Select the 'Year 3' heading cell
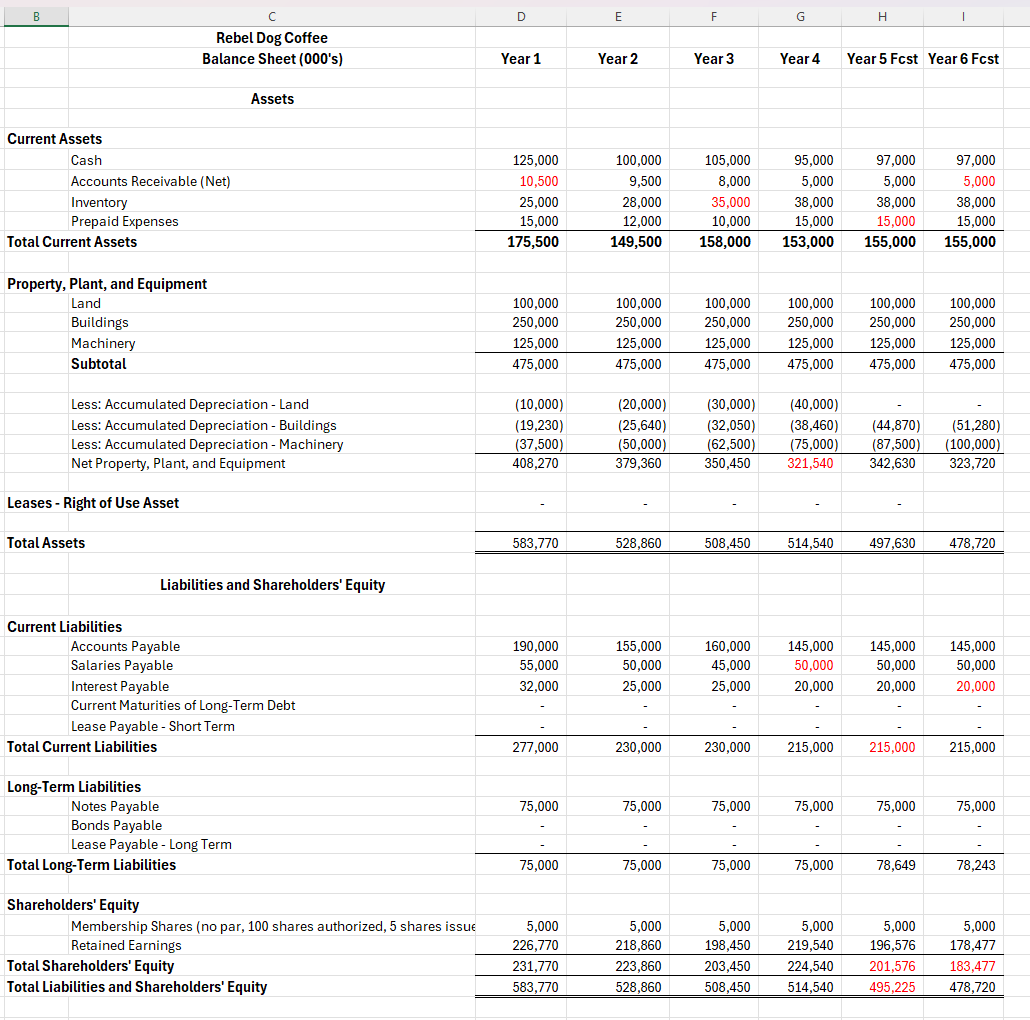1030x1020 pixels. coord(714,59)
